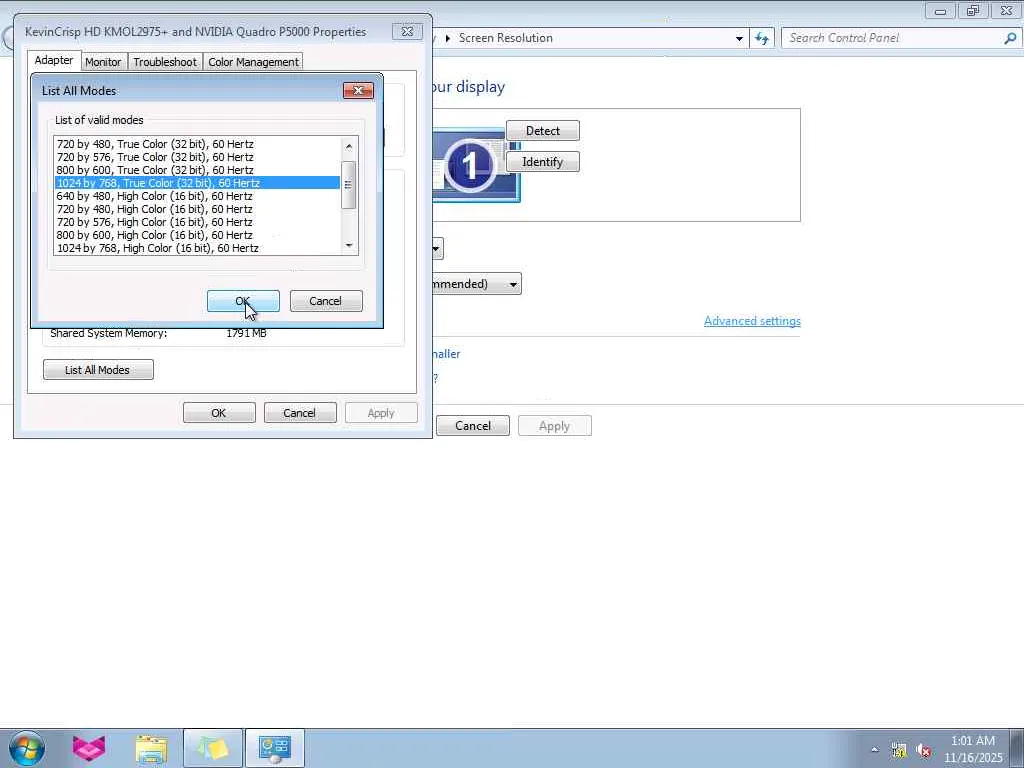The image size is (1024, 768).
Task: Select 800 by 600 True Color mode
Action: pyautogui.click(x=197, y=170)
